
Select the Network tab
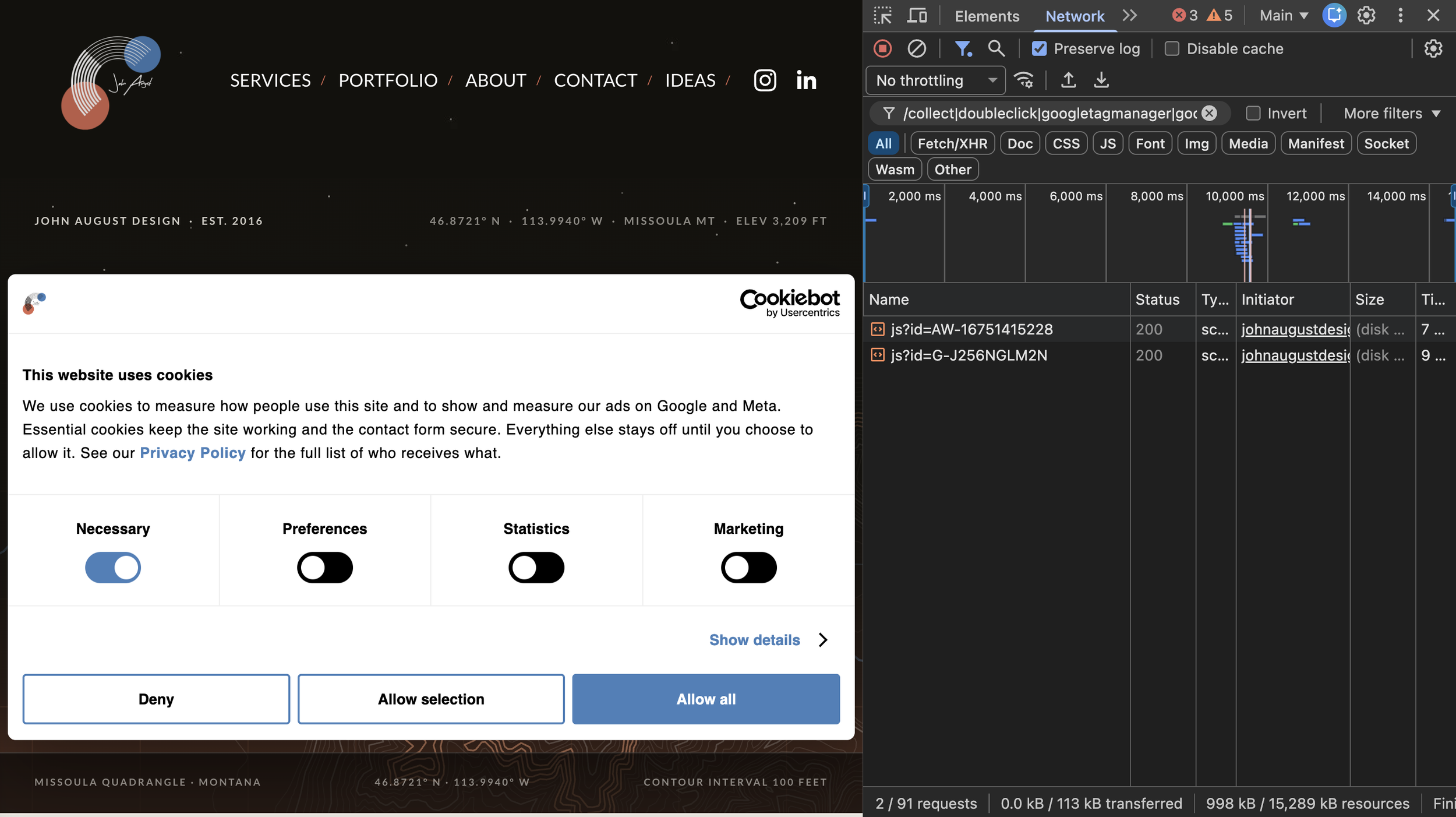point(1075,16)
